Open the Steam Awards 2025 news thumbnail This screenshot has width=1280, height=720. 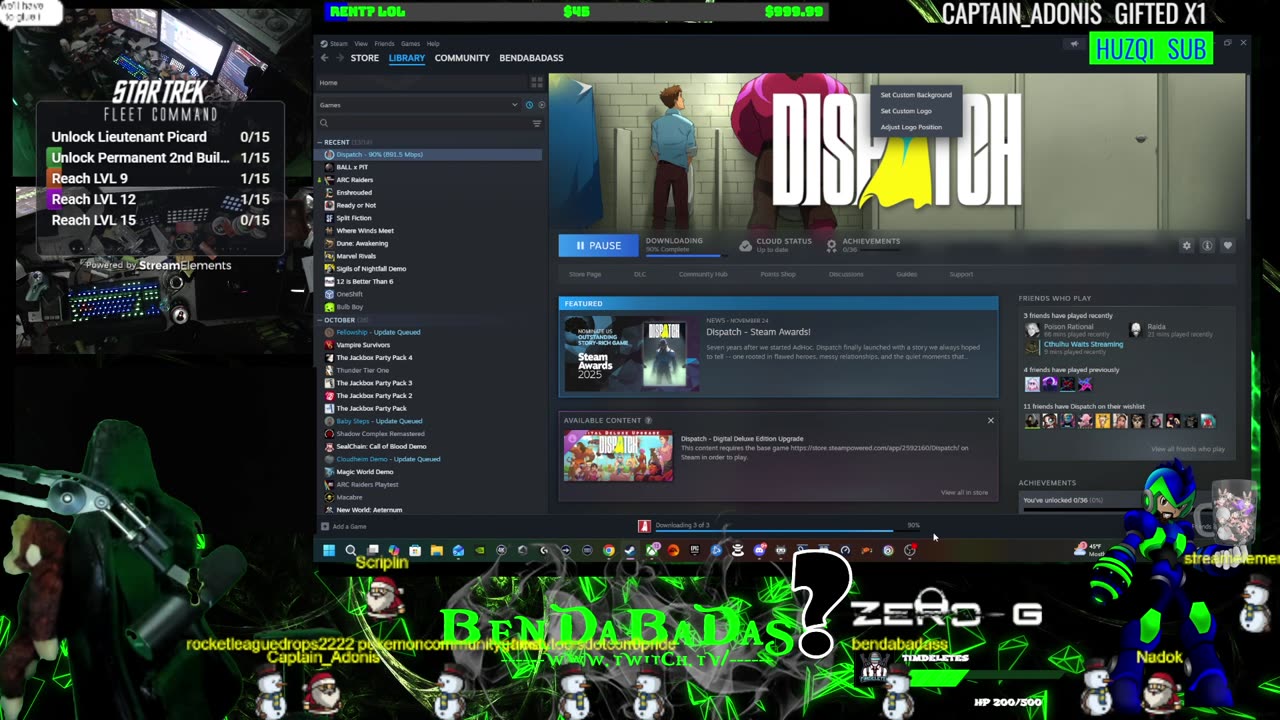[631, 353]
